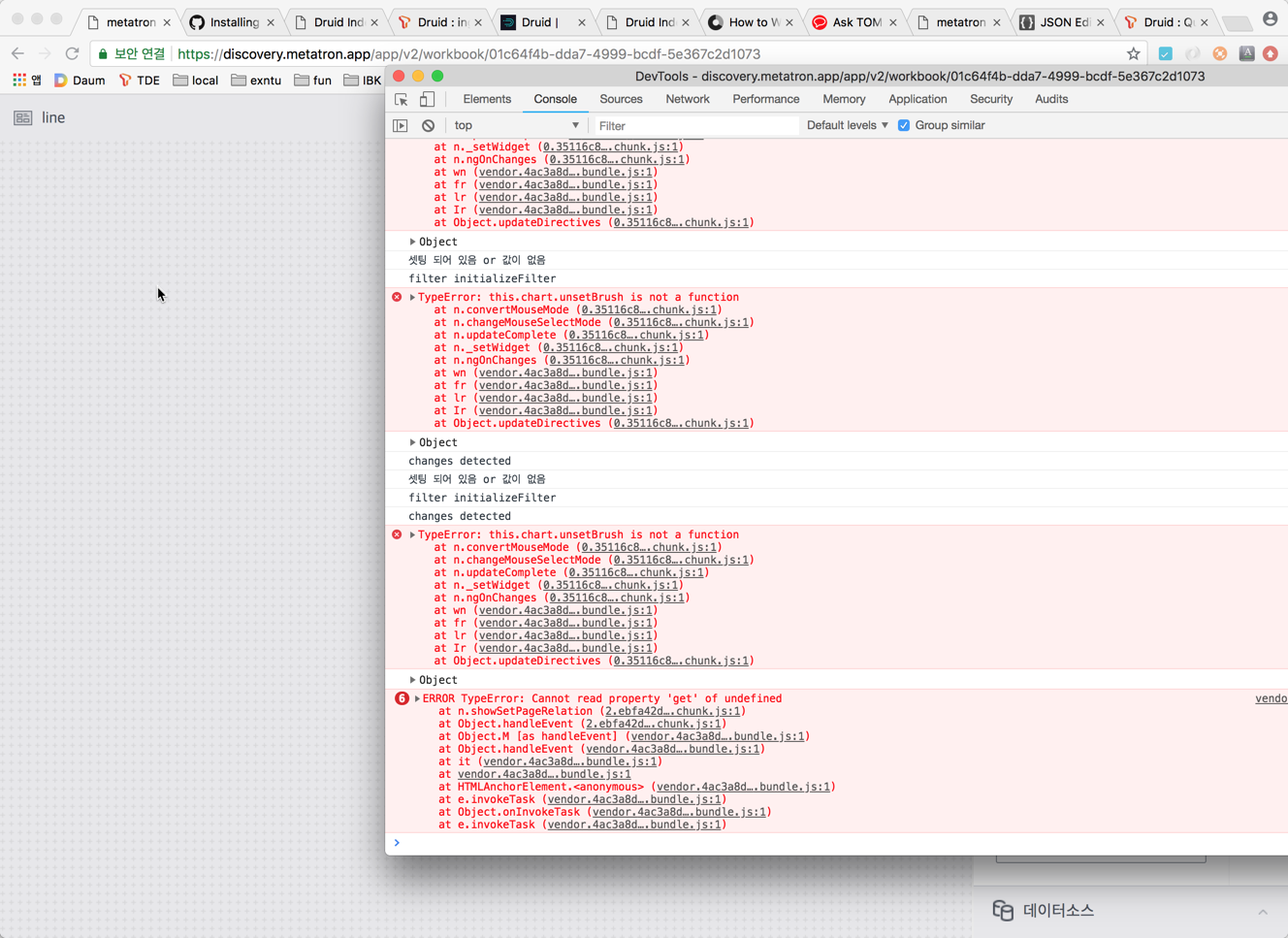Click the Chrome profile avatar icon
This screenshot has height=938, width=1288.
1270,18
